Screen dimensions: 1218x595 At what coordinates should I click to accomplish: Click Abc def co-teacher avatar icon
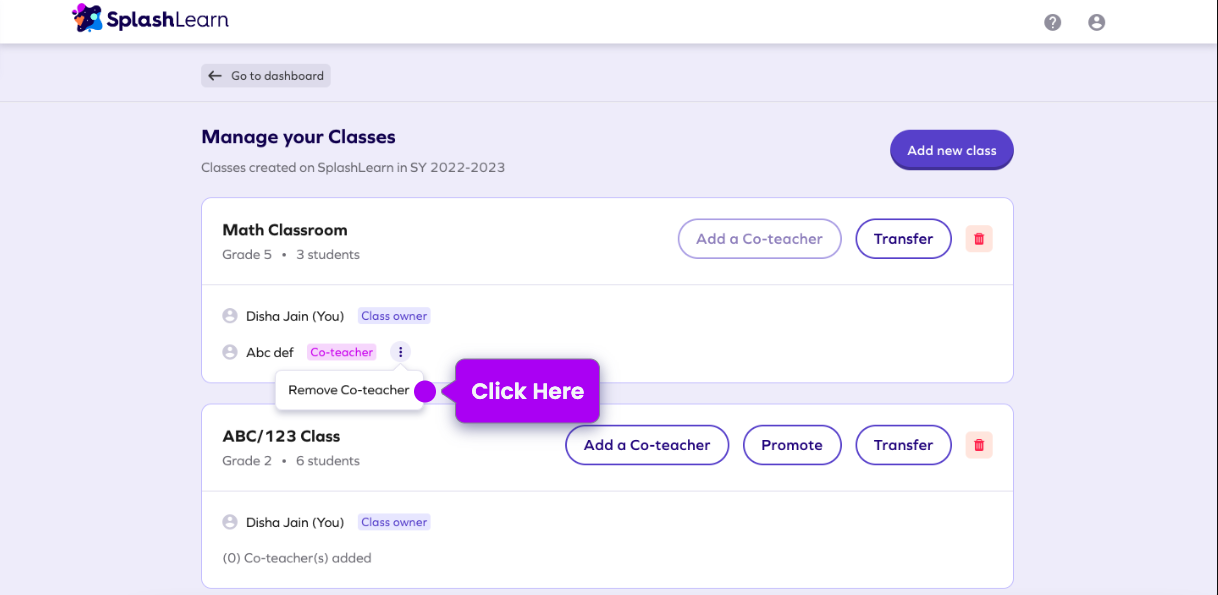230,352
